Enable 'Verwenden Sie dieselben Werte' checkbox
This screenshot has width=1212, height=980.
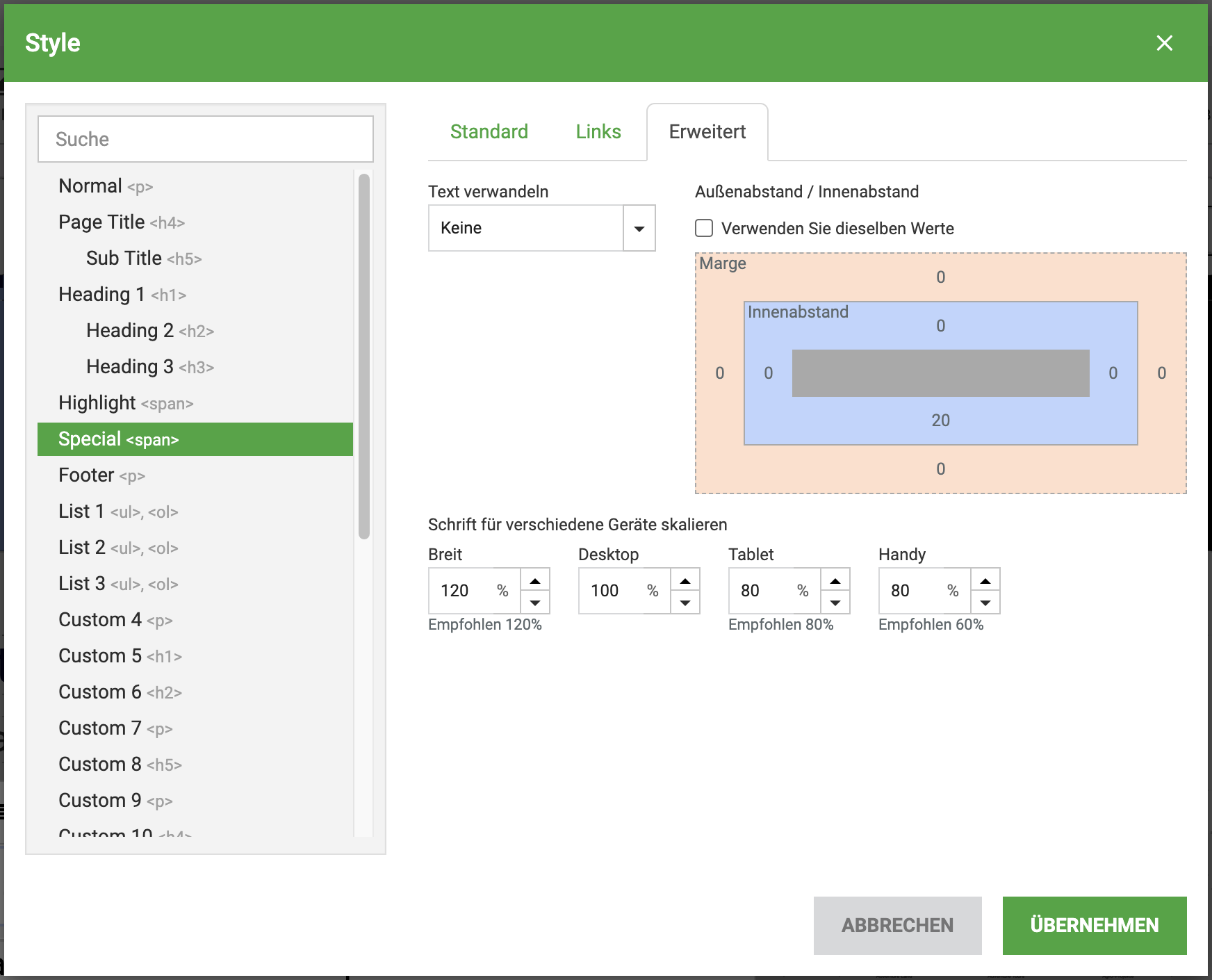(704, 228)
